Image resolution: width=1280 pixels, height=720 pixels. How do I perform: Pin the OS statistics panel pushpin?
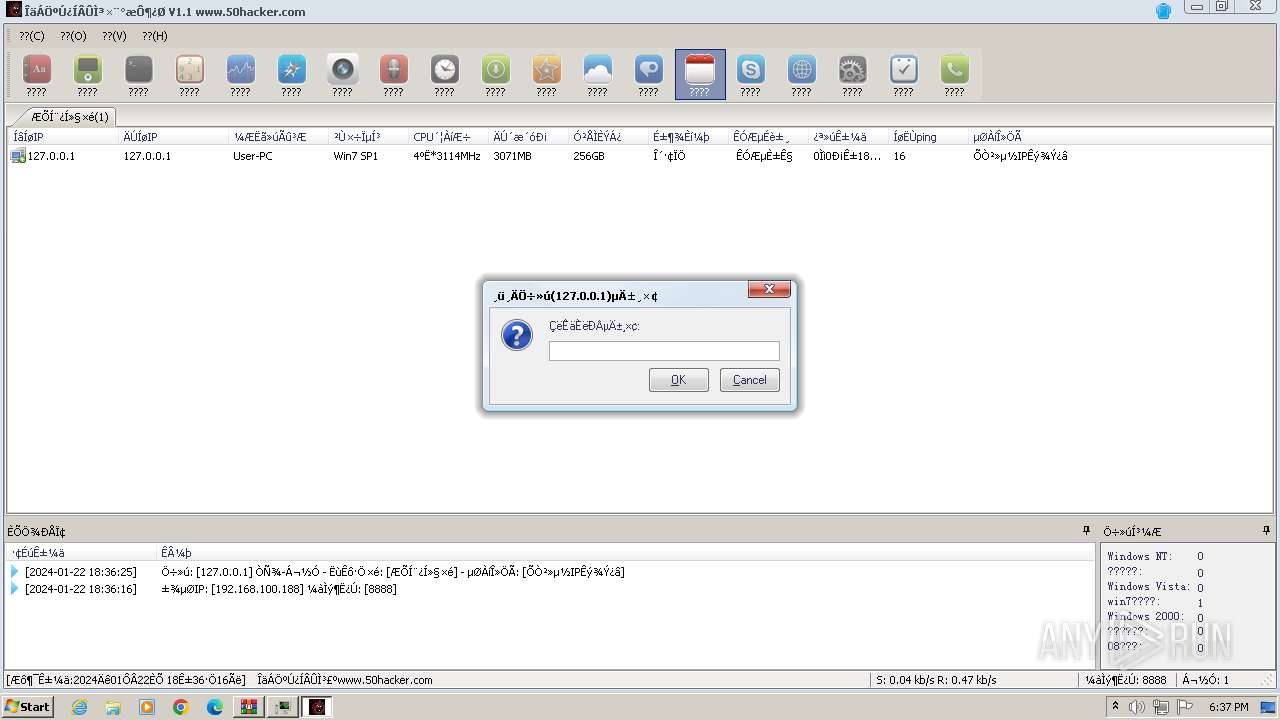(x=1265, y=531)
